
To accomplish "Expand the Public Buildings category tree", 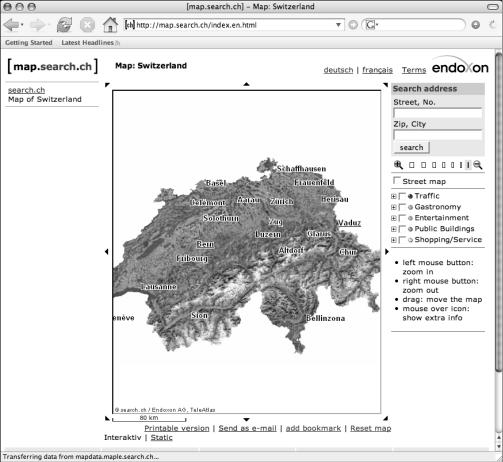I will coord(394,229).
